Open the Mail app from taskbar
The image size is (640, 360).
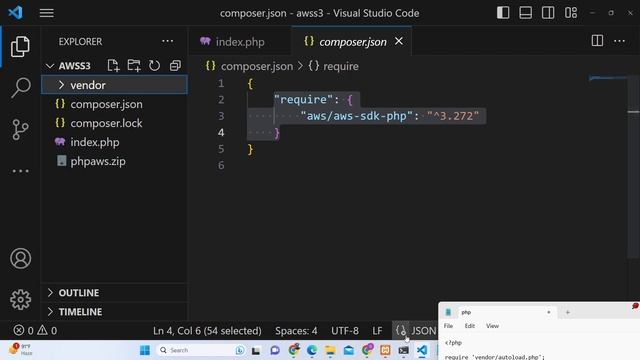(349, 350)
